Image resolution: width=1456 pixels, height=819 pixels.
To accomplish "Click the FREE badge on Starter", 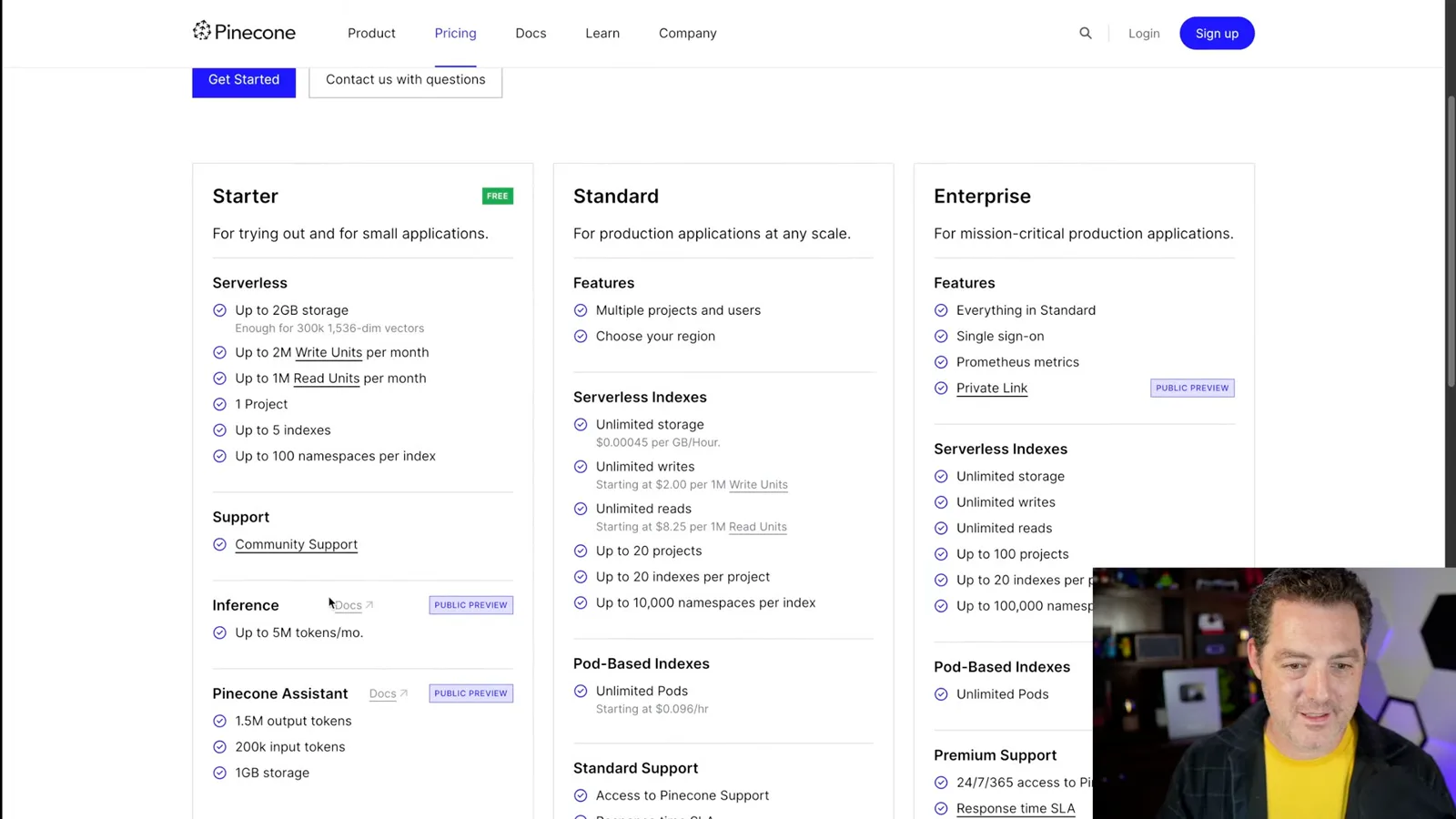I will 498,196.
